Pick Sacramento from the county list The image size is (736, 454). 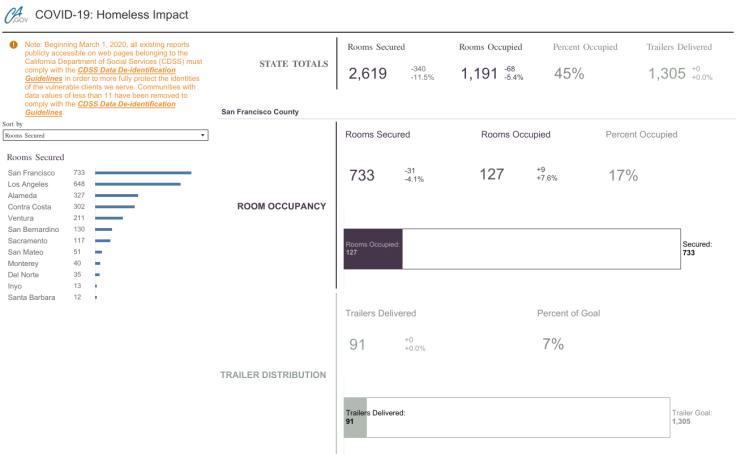(x=28, y=241)
